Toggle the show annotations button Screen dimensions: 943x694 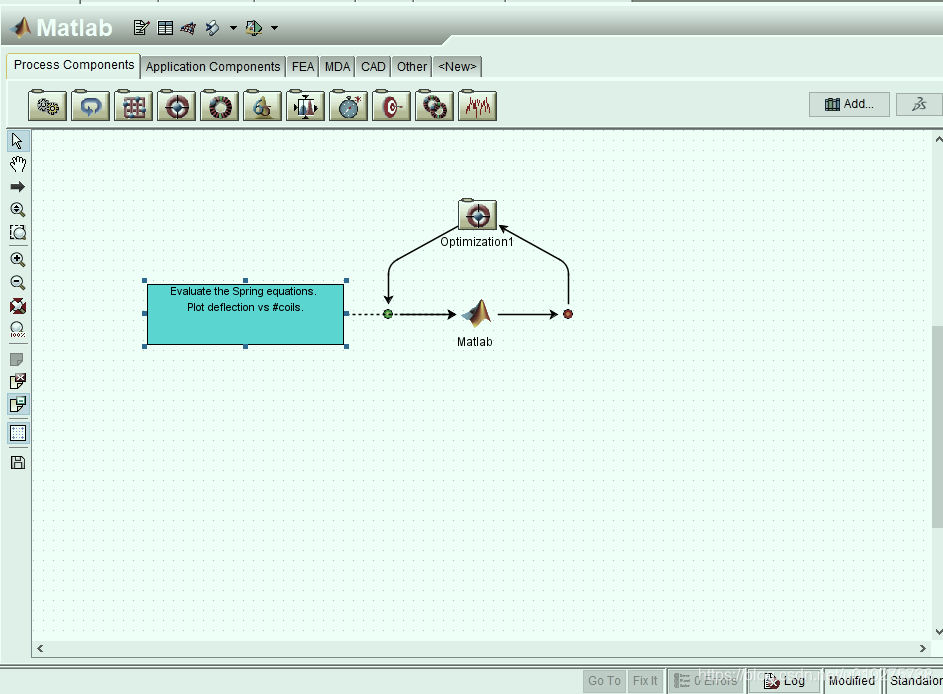coord(18,405)
